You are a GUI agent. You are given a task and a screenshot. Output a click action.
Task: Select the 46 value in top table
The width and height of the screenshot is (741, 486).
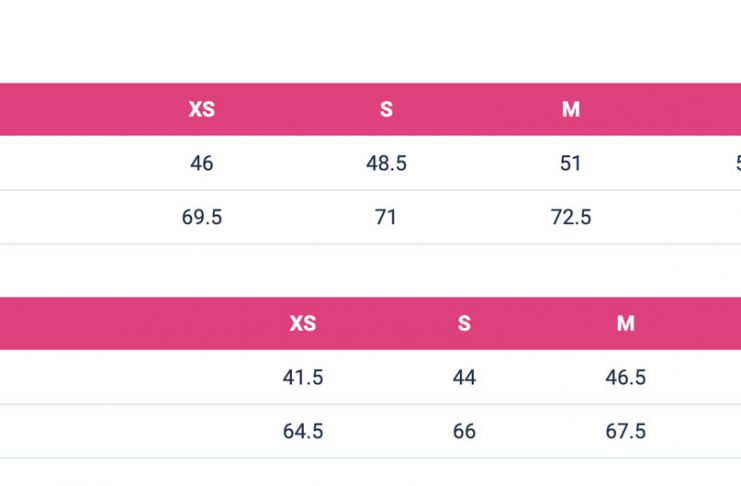point(202,163)
